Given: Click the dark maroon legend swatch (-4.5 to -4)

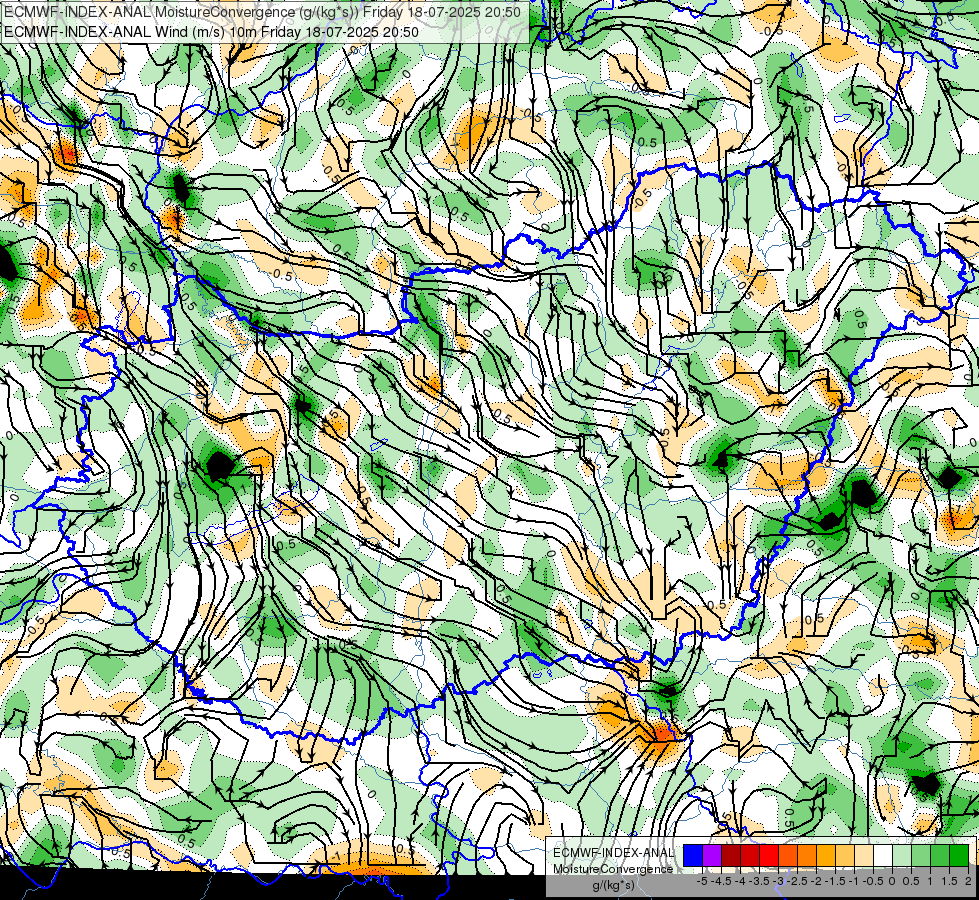Looking at the screenshot, I should (731, 856).
